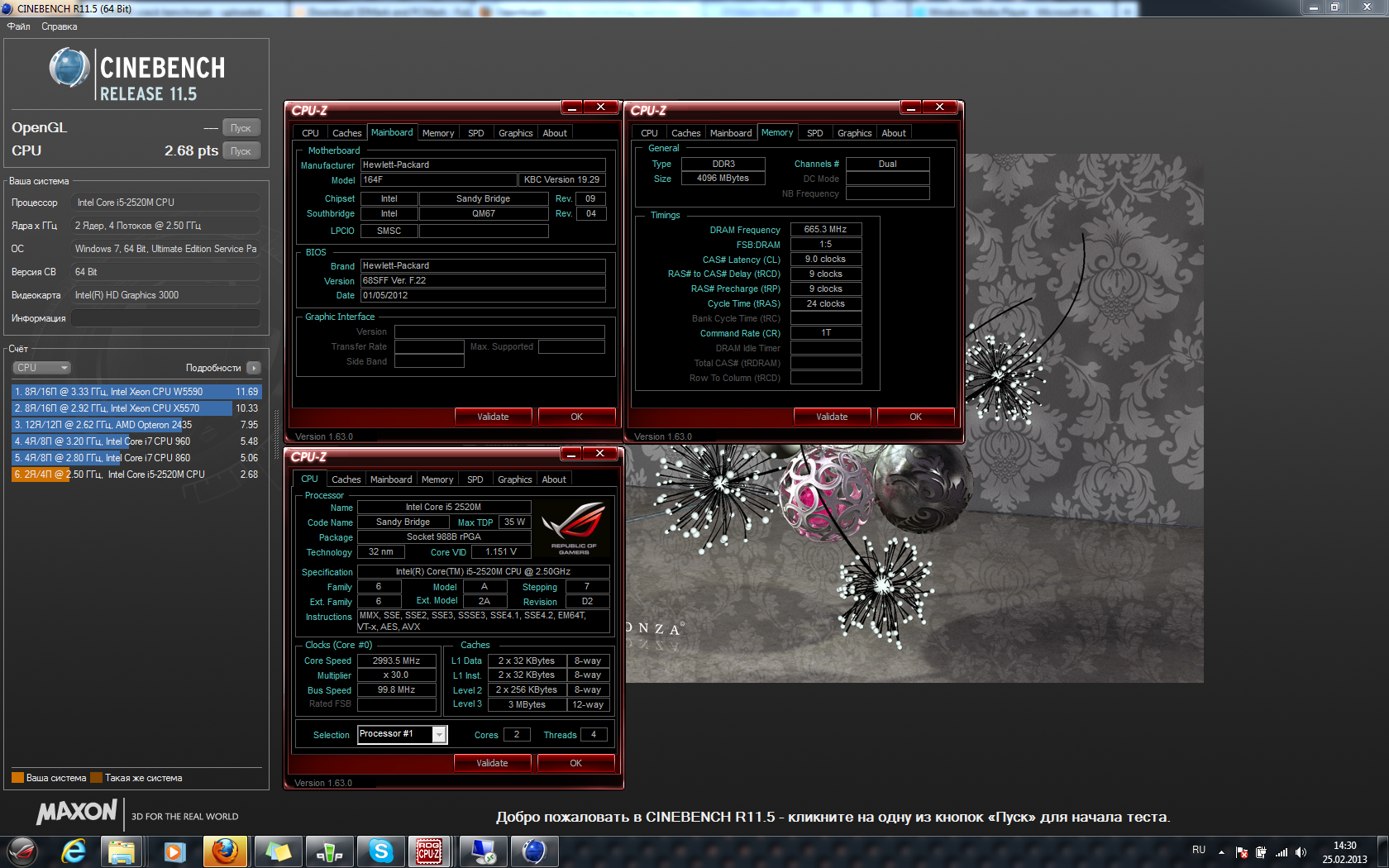Select Xeon X5570 ranking row
The image size is (1389, 868).
(x=136, y=408)
